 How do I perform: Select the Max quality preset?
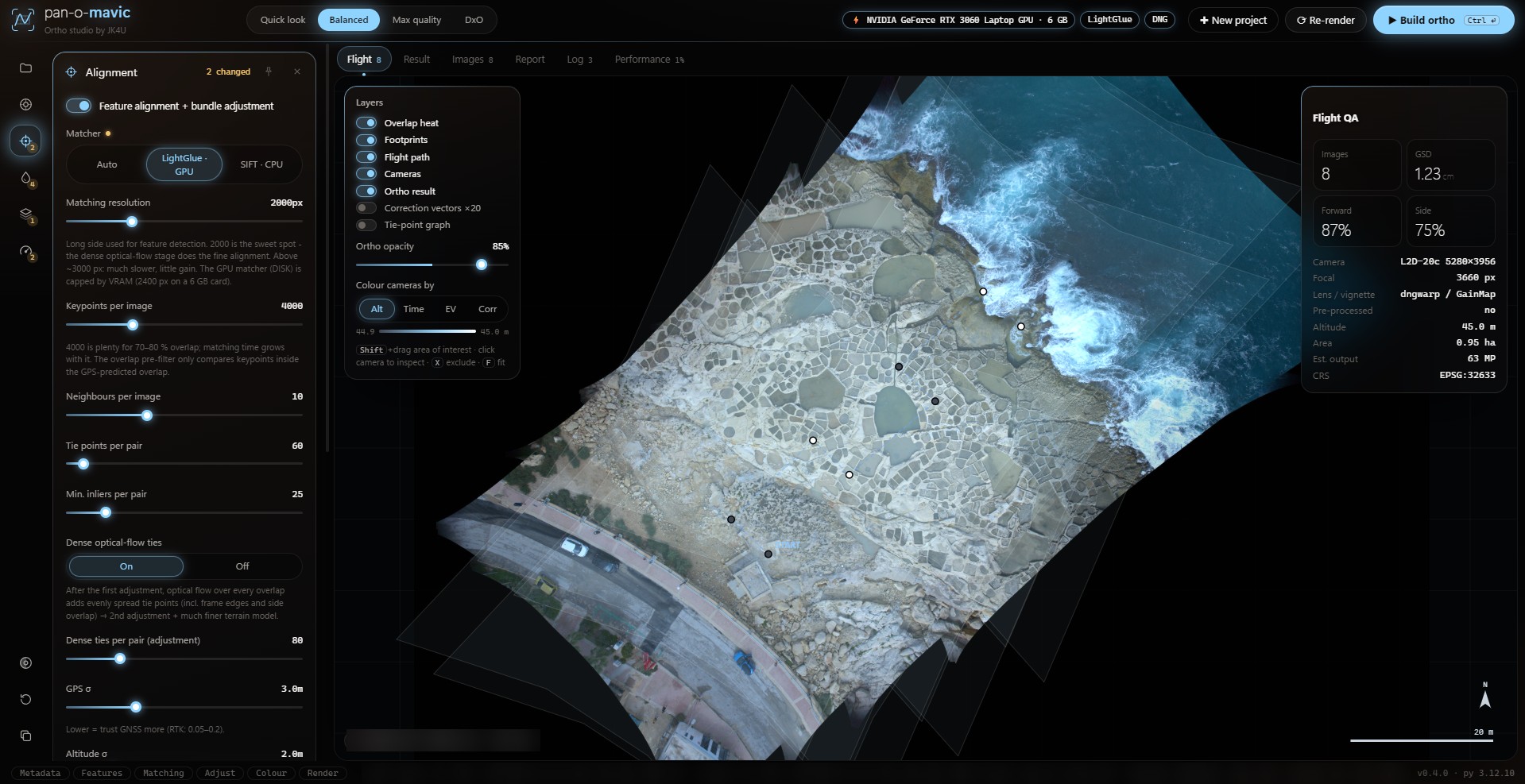(416, 20)
